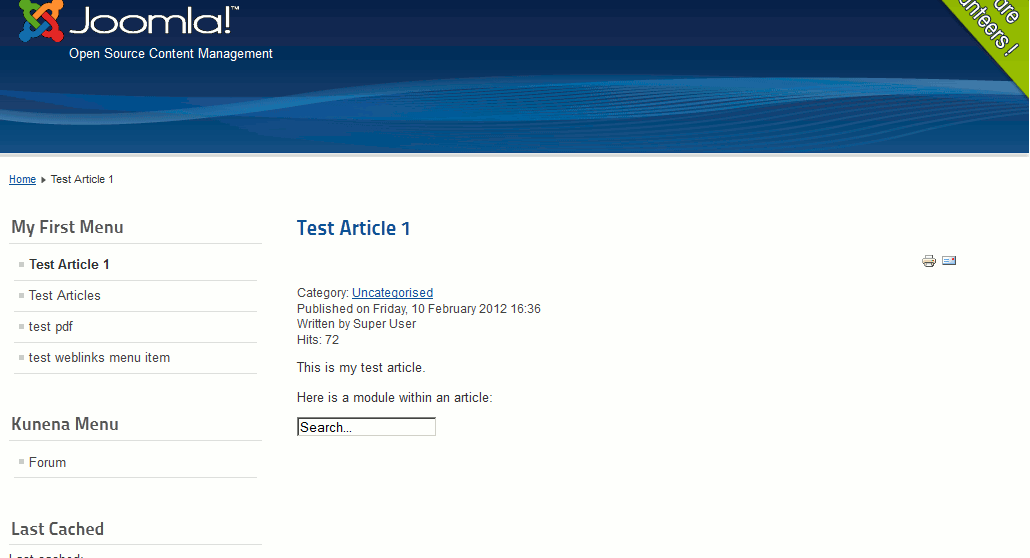Click the Test Article 1 heading

(x=353, y=228)
